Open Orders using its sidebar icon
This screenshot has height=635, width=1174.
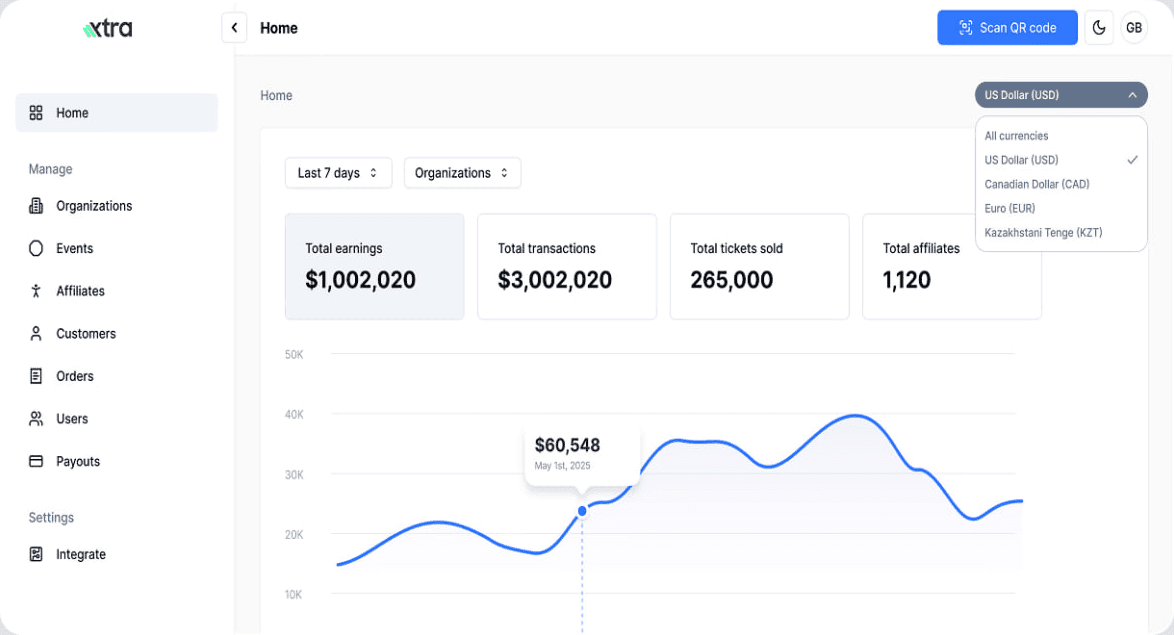pyautogui.click(x=35, y=375)
